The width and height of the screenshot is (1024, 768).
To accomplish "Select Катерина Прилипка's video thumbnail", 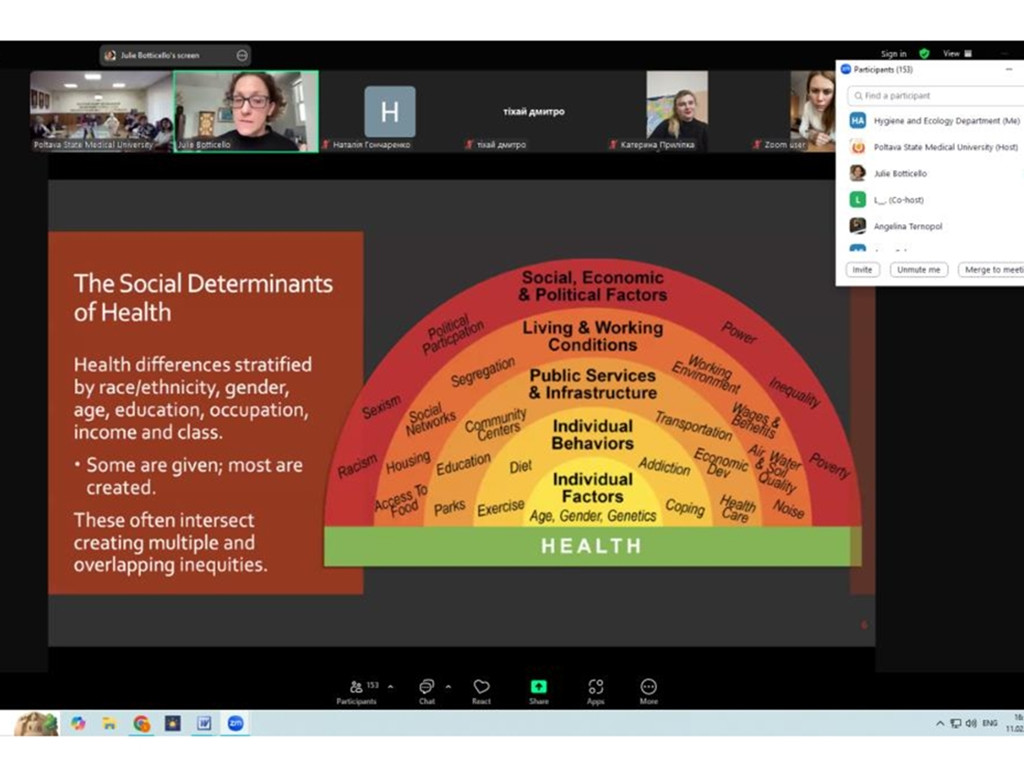I will tap(677, 112).
